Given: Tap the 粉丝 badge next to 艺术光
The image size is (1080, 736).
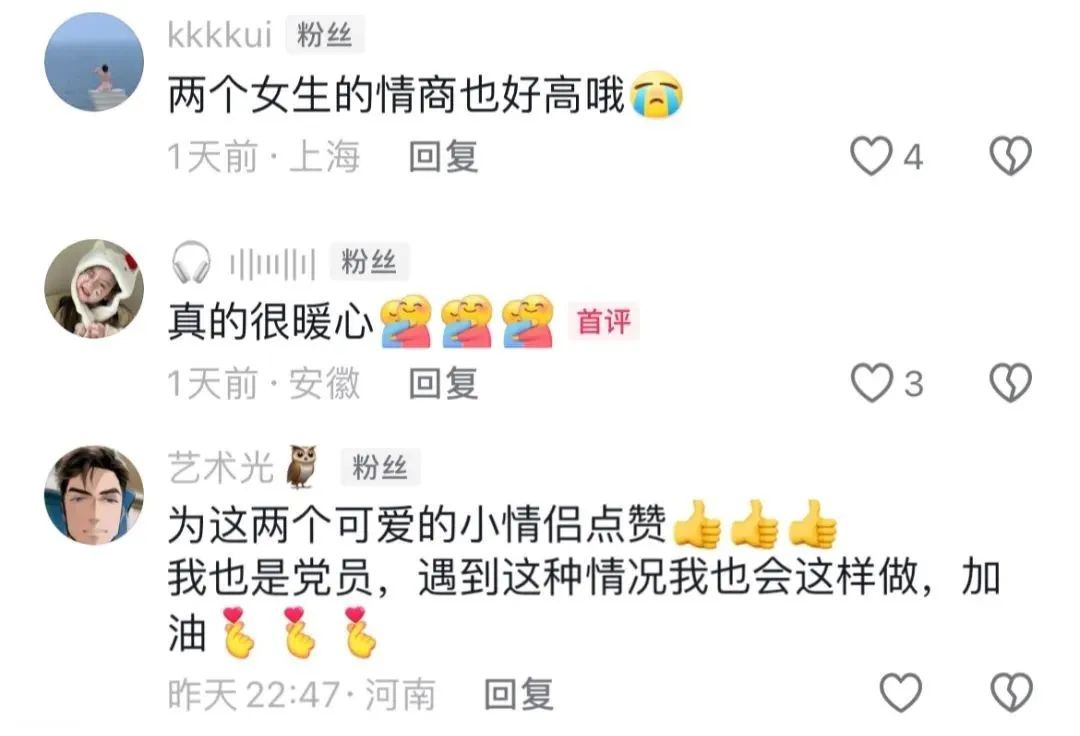Looking at the screenshot, I should [x=380, y=468].
